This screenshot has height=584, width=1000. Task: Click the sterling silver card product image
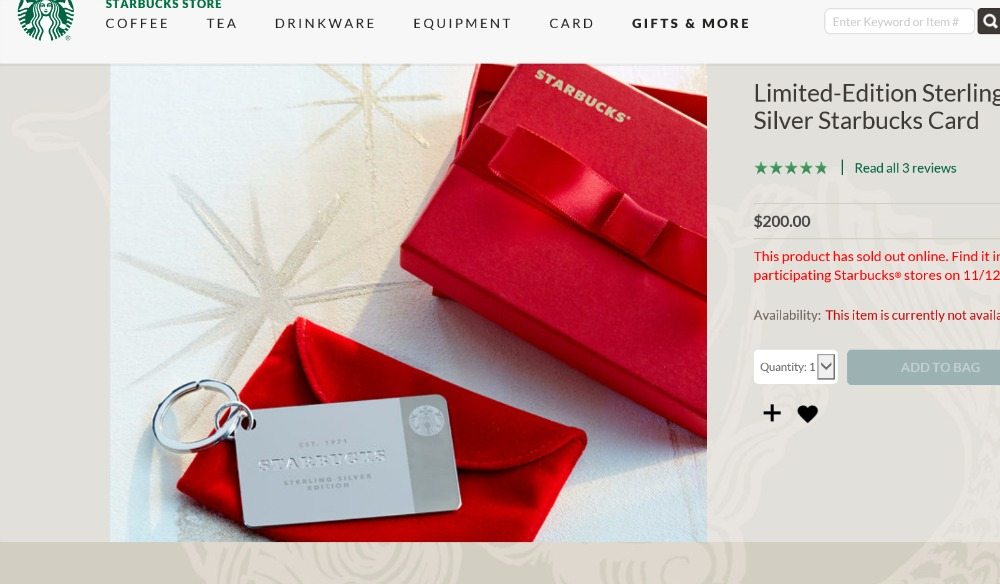tap(408, 303)
